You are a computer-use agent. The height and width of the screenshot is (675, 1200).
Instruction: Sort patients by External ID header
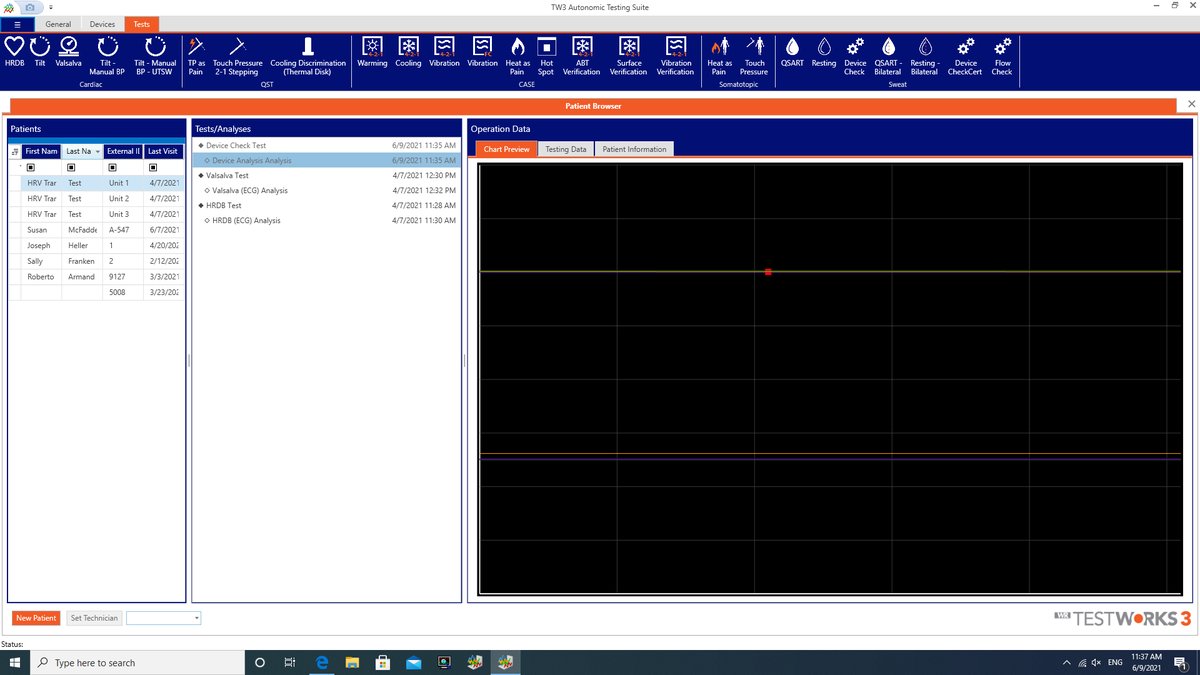click(x=123, y=151)
